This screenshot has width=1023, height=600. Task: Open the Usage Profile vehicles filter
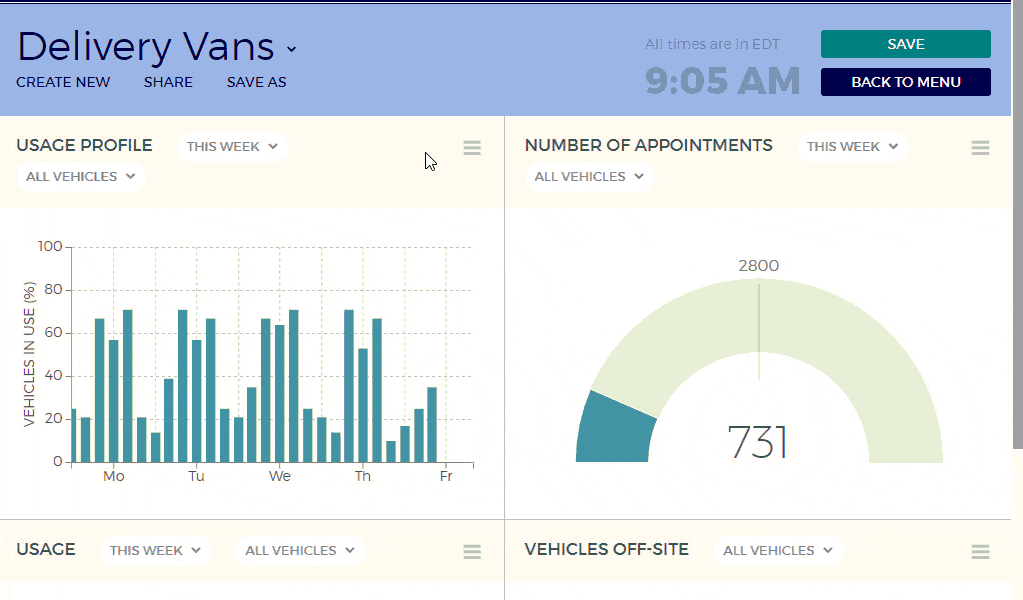coord(79,176)
